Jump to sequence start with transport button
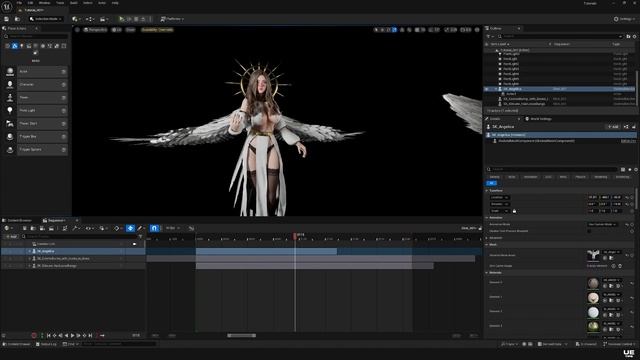The height and width of the screenshot is (360, 640). (49, 336)
